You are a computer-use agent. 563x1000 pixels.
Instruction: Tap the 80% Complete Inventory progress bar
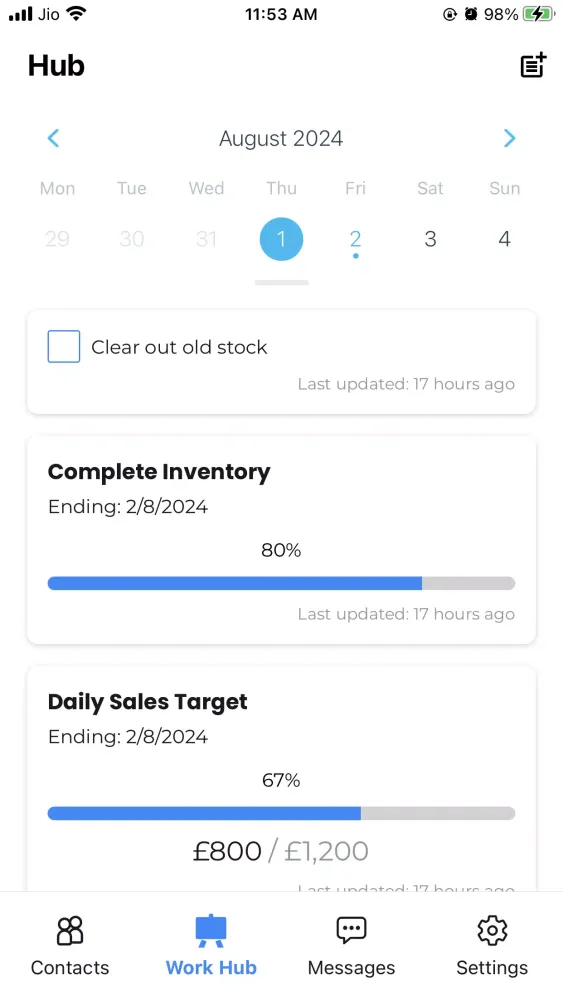[x=281, y=583]
